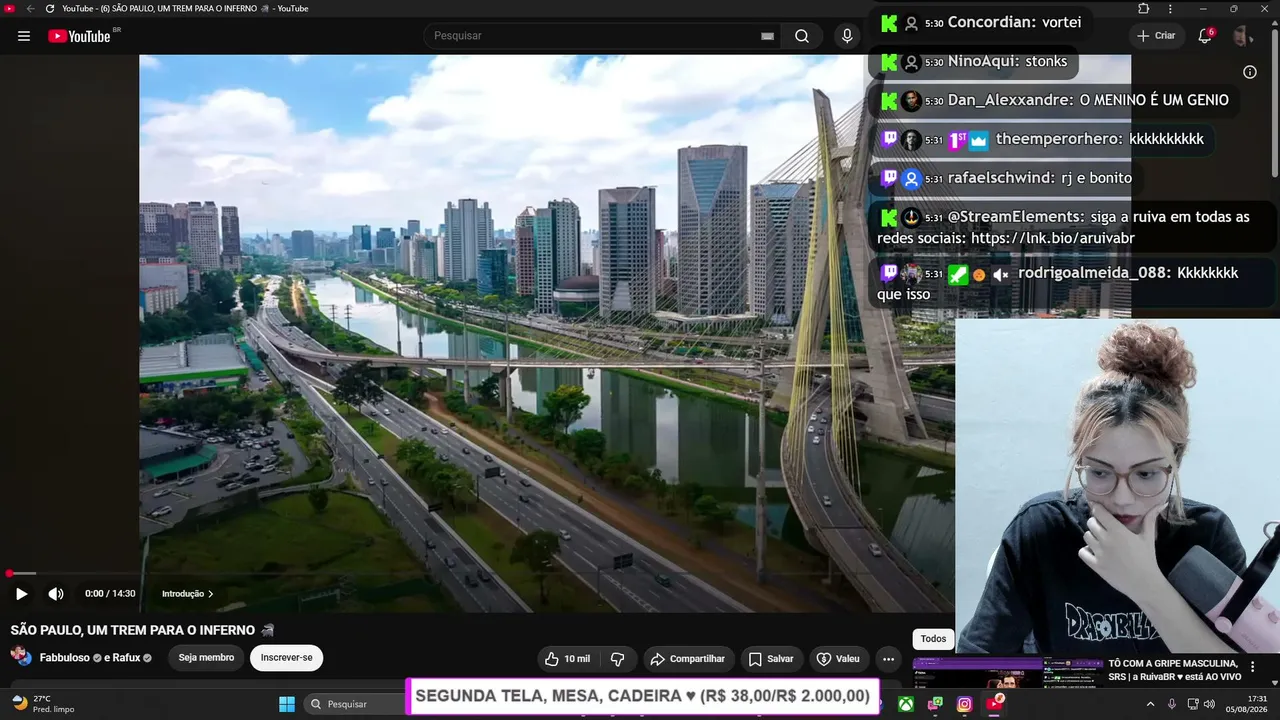
Task: Open YouTube notifications bell
Action: (x=1206, y=36)
